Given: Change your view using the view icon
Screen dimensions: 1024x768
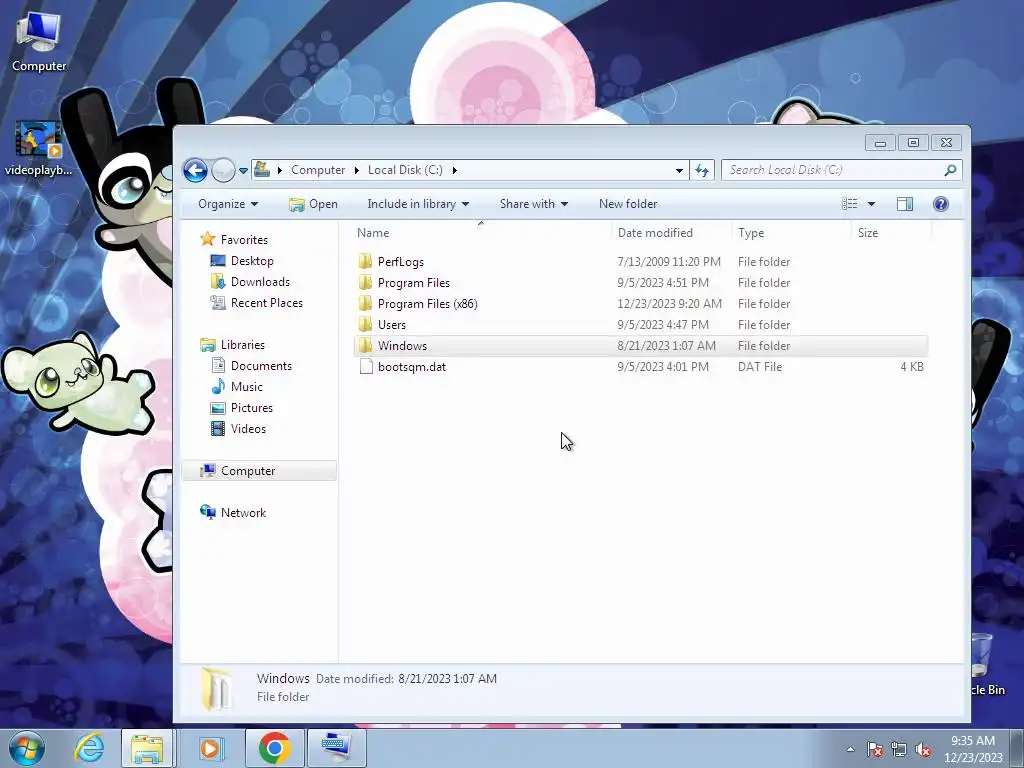Looking at the screenshot, I should 850,204.
